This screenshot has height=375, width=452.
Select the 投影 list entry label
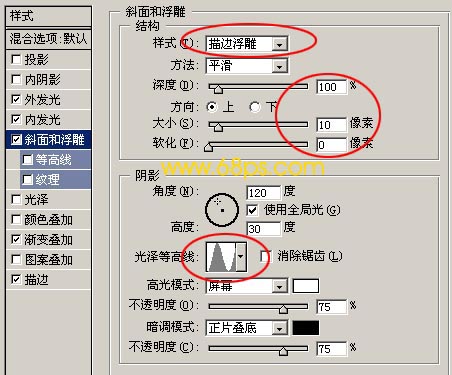[x=36, y=60]
